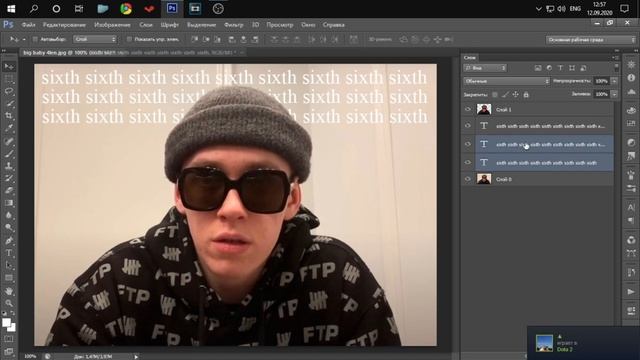Open the Изображение menu
The image size is (640, 360).
tap(112, 25)
